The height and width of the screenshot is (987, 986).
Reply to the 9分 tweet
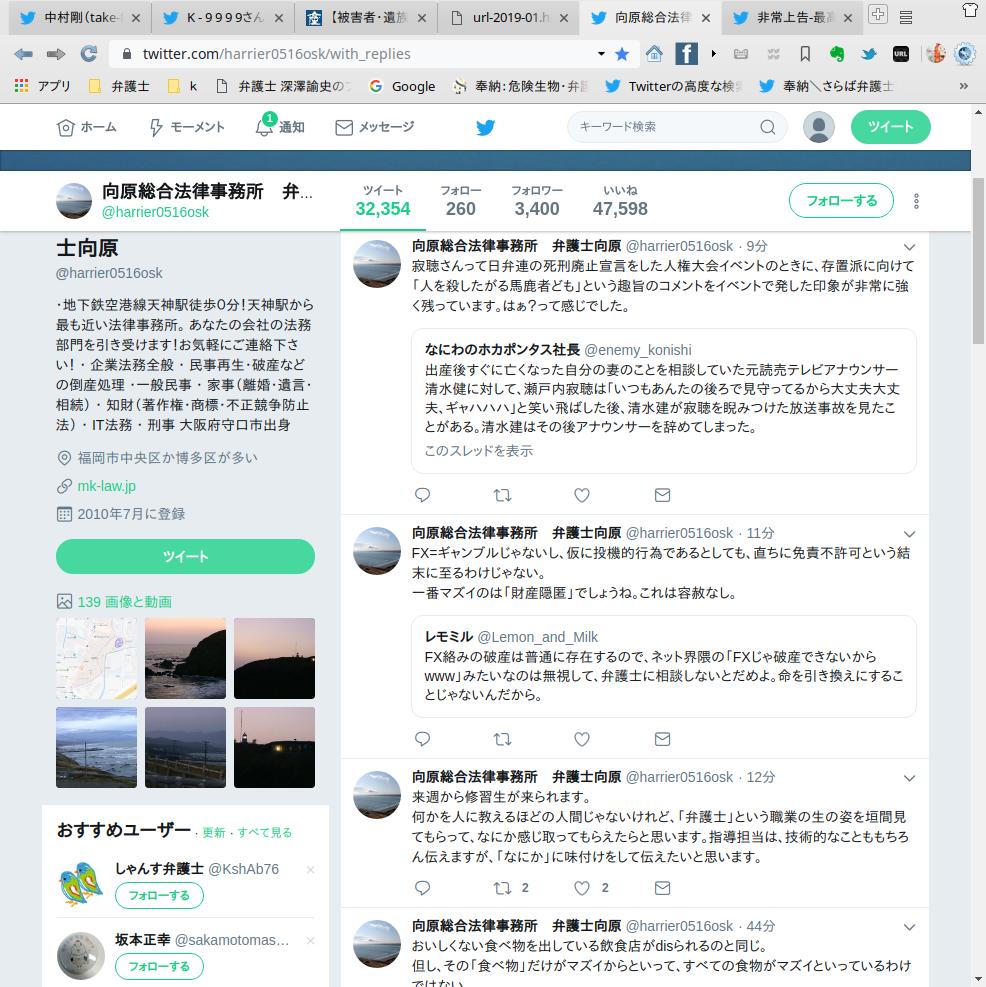click(x=422, y=495)
